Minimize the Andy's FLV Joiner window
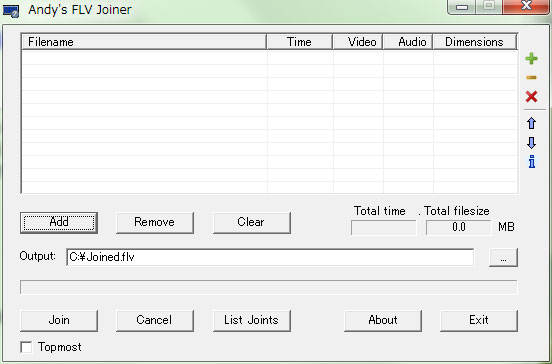 point(462,7)
